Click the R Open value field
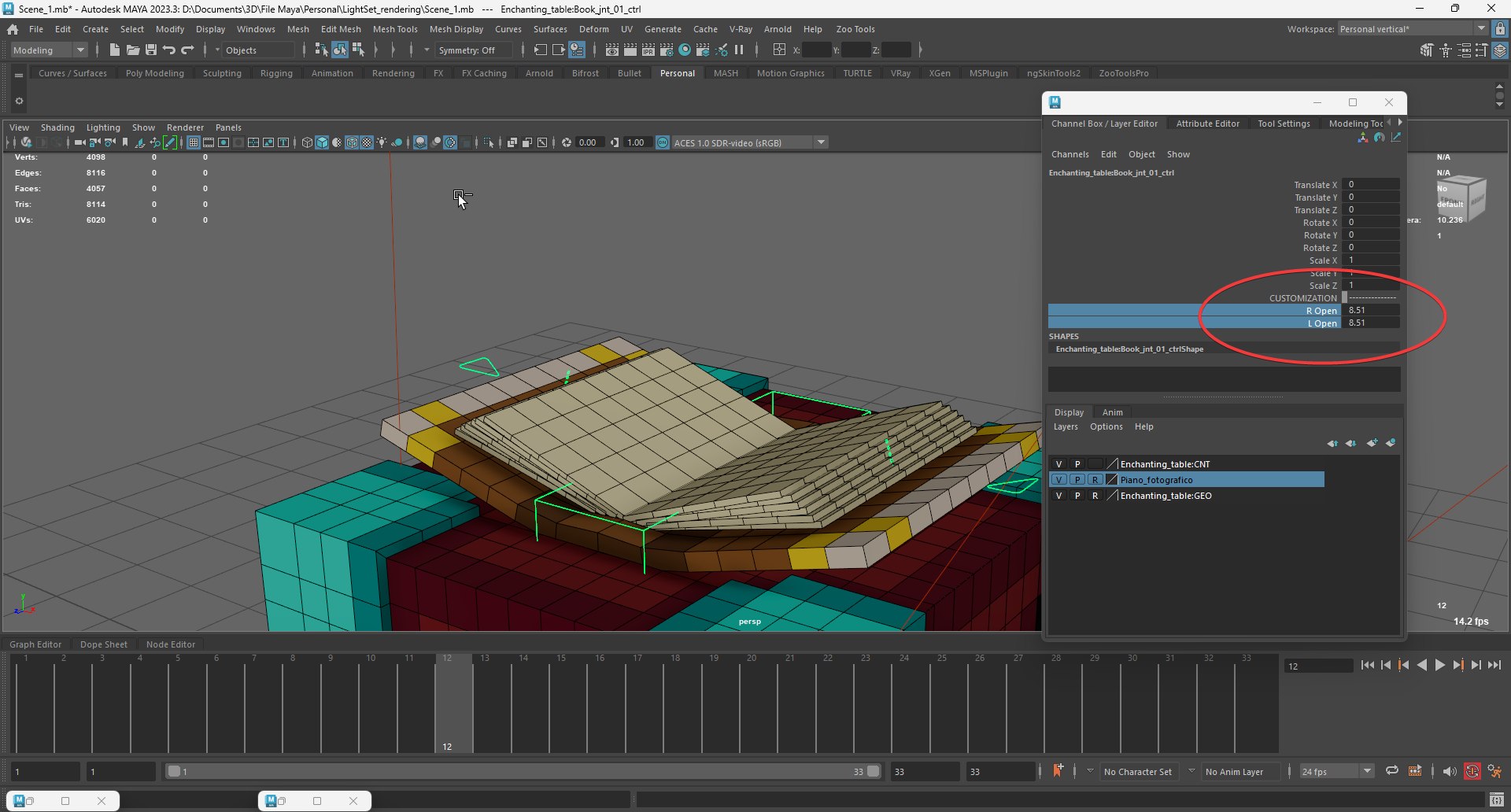 (x=1372, y=311)
